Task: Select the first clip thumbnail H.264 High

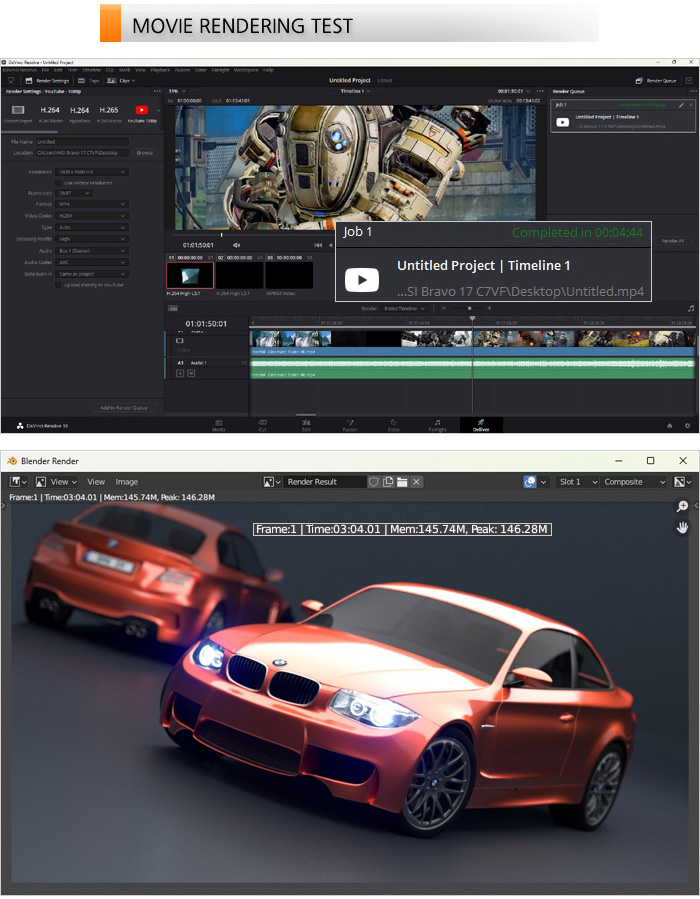Action: 190,275
